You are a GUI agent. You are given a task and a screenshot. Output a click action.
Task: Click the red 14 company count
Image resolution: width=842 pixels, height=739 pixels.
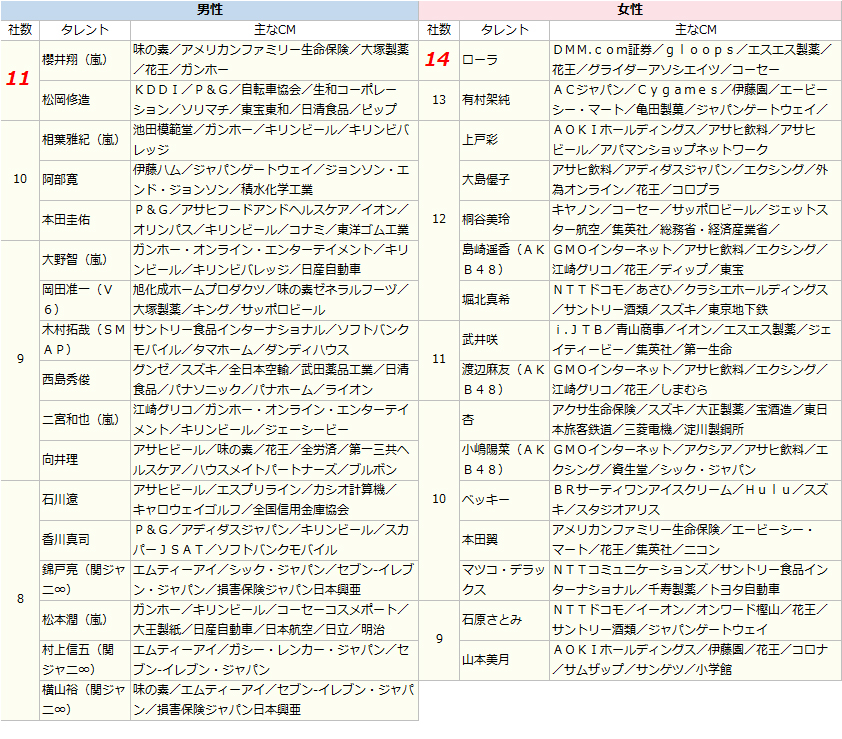437,59
